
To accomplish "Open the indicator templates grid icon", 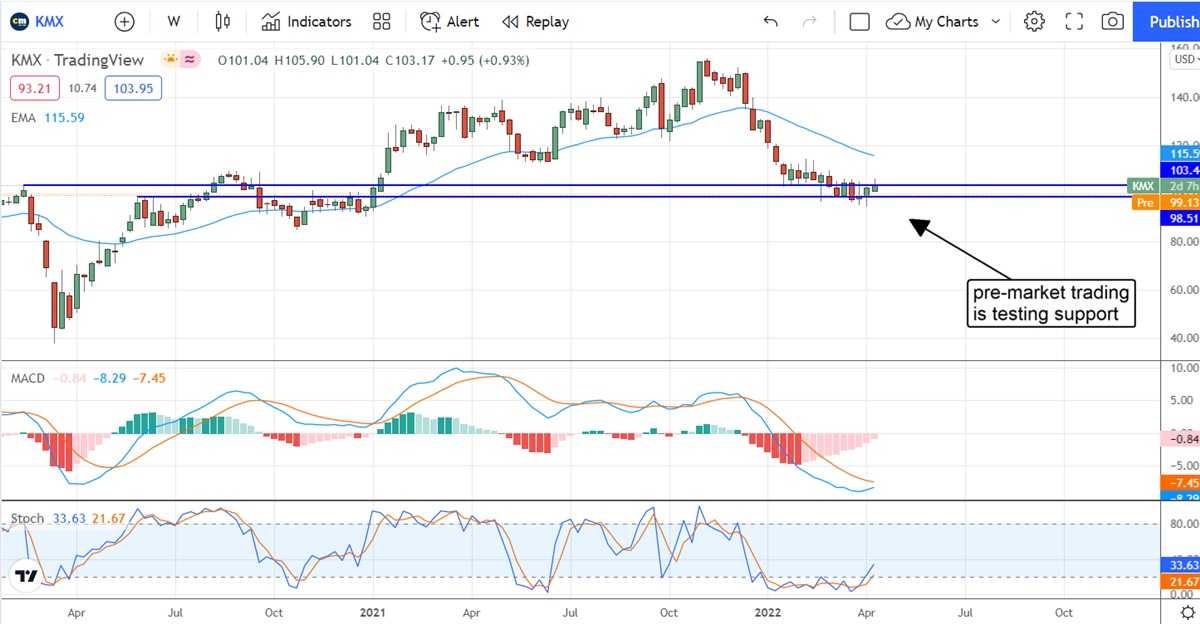I will (381, 21).
